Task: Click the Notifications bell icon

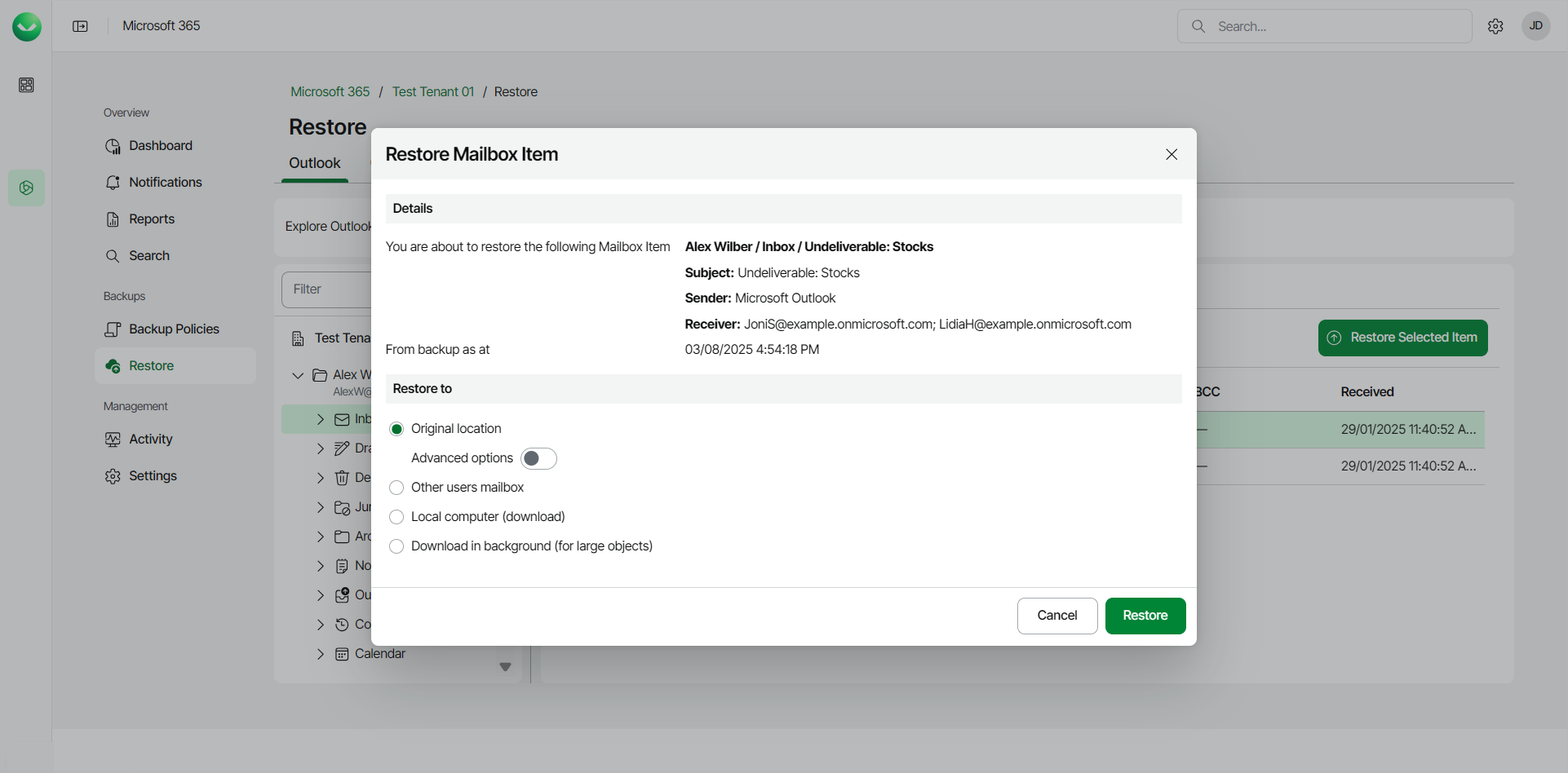Action: (x=113, y=183)
